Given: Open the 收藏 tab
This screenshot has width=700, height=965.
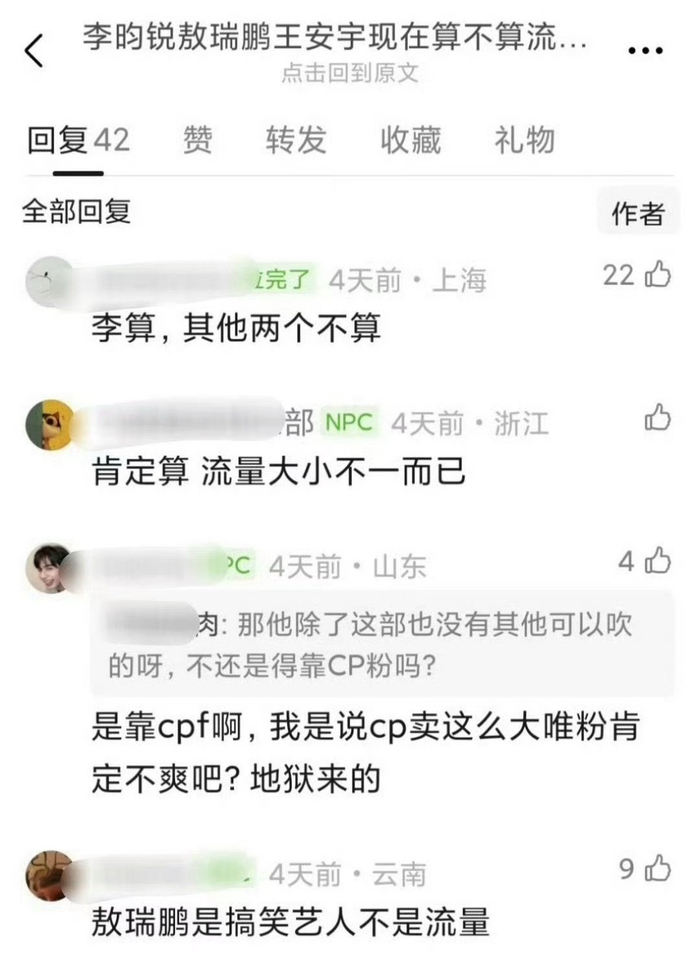Looking at the screenshot, I should [x=411, y=140].
